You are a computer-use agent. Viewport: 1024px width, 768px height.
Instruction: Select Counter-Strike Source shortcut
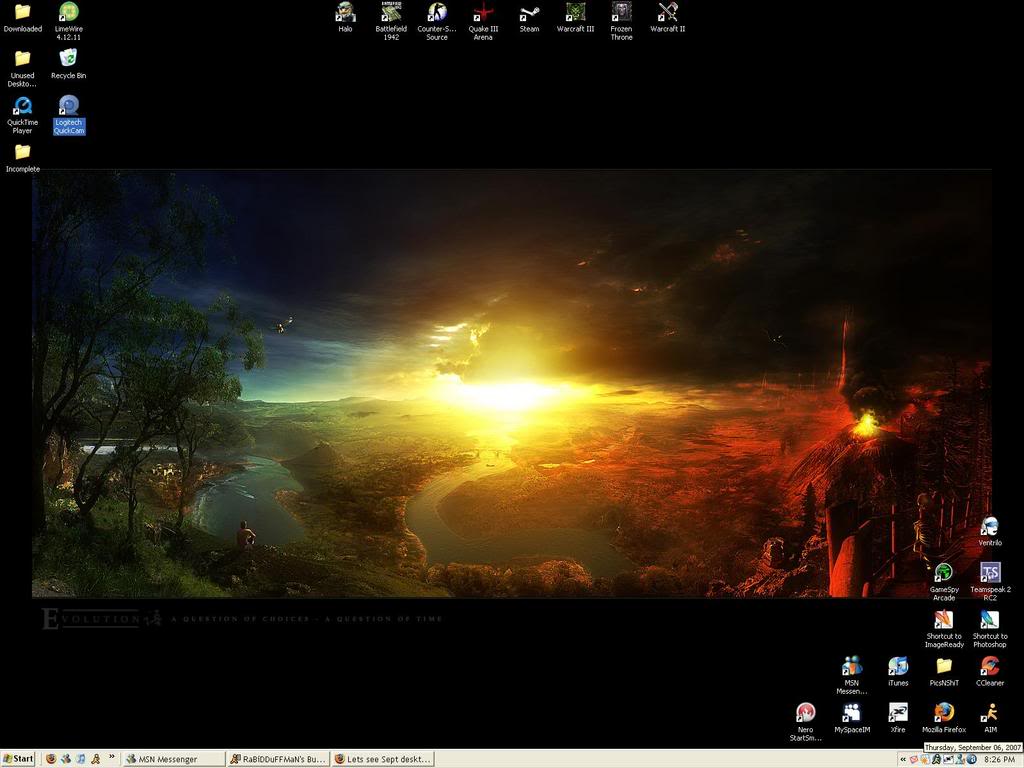click(x=437, y=22)
